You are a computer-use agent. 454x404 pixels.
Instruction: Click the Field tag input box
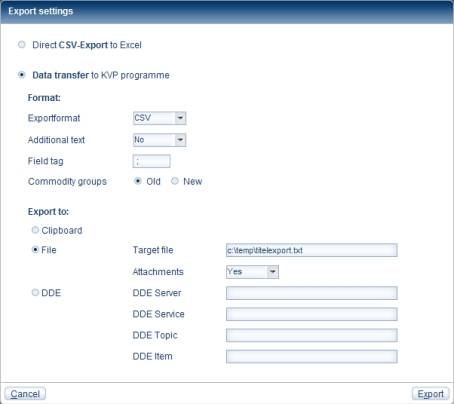coord(152,161)
